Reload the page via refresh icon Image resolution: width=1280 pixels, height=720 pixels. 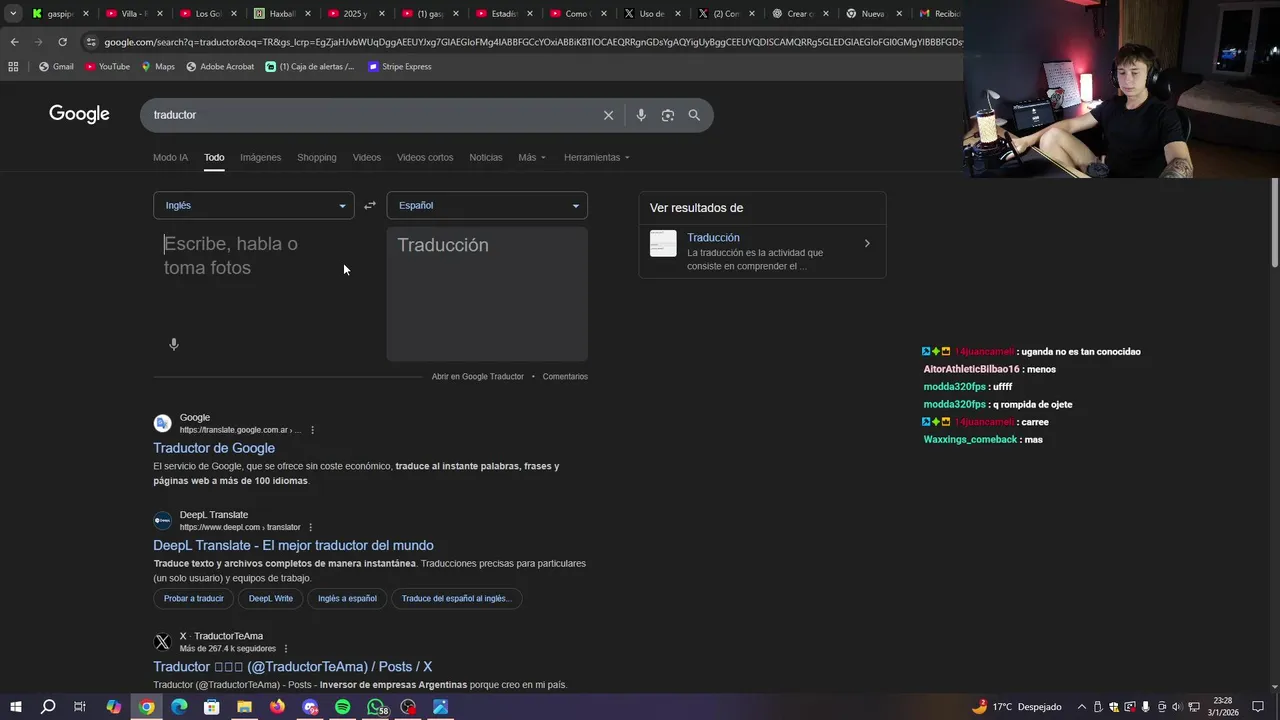tap(62, 42)
